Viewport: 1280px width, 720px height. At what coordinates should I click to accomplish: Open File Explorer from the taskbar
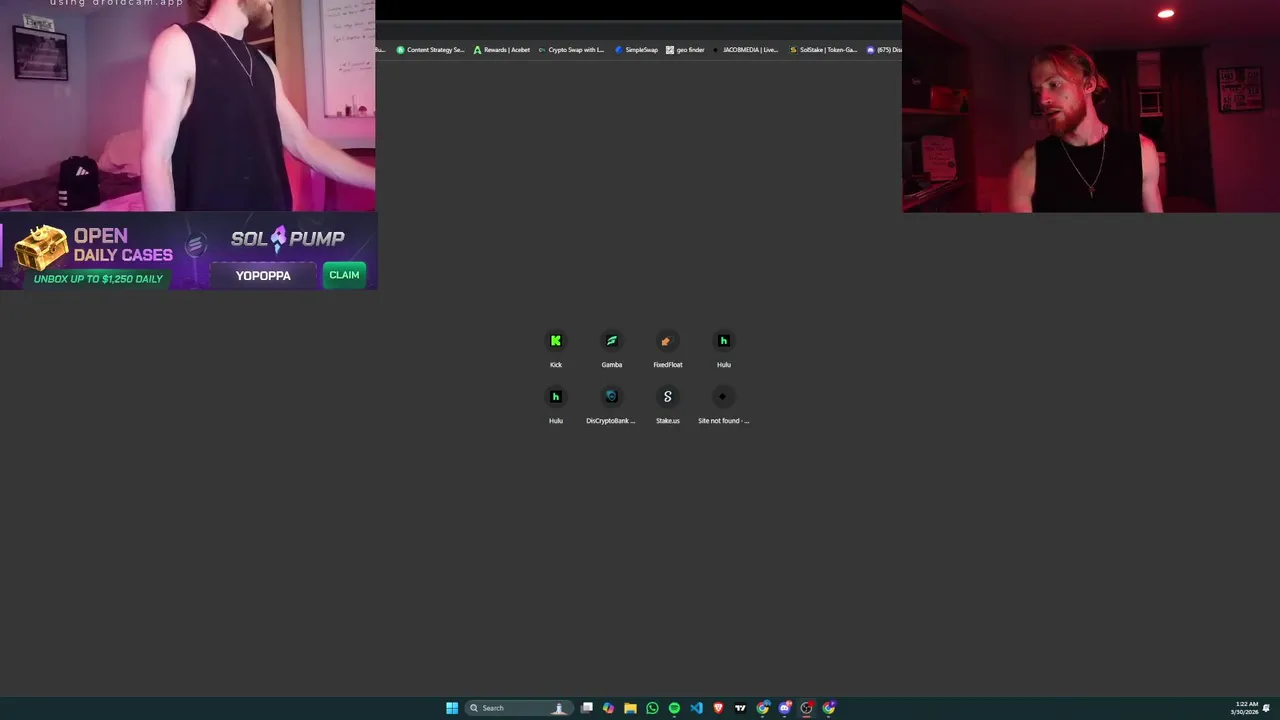[630, 708]
